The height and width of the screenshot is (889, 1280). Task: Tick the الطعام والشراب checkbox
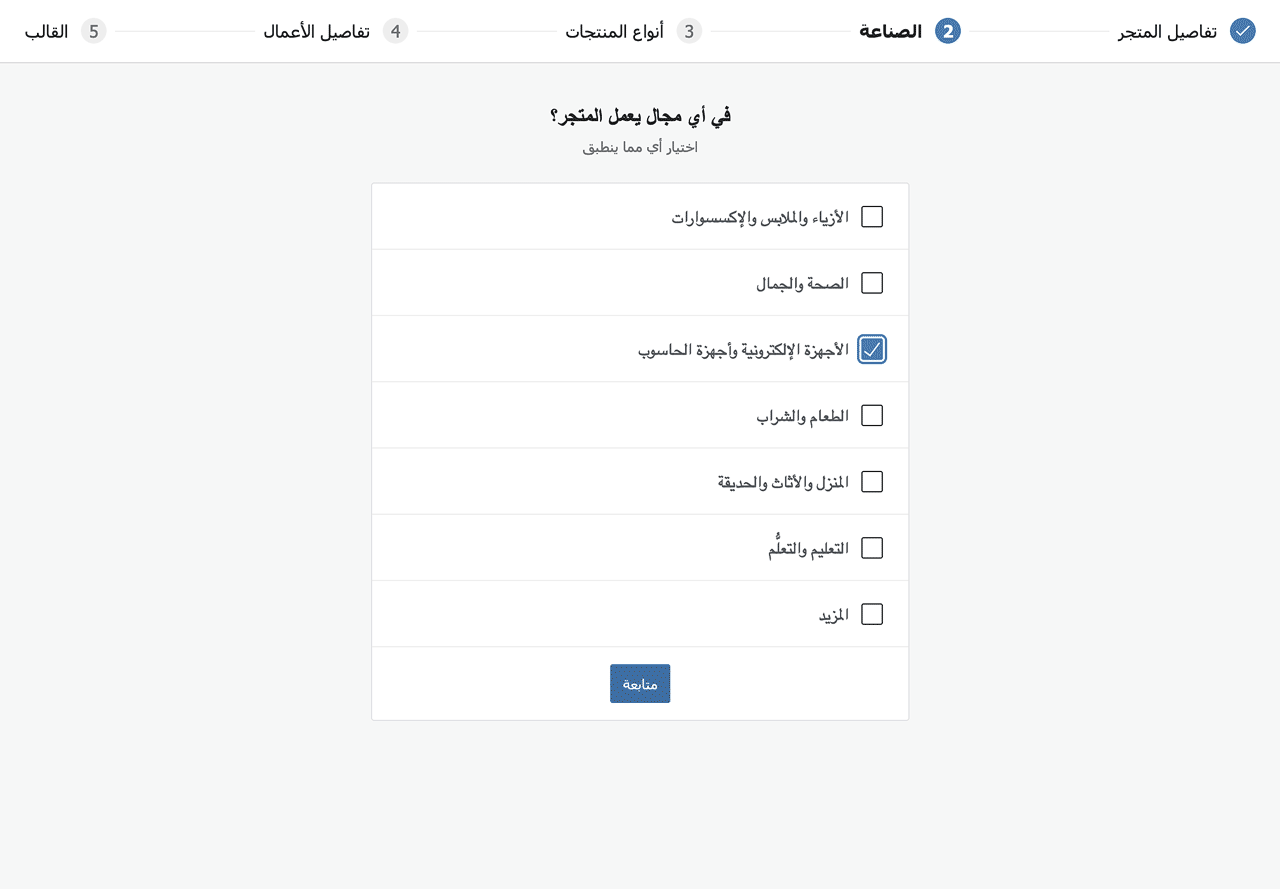872,415
